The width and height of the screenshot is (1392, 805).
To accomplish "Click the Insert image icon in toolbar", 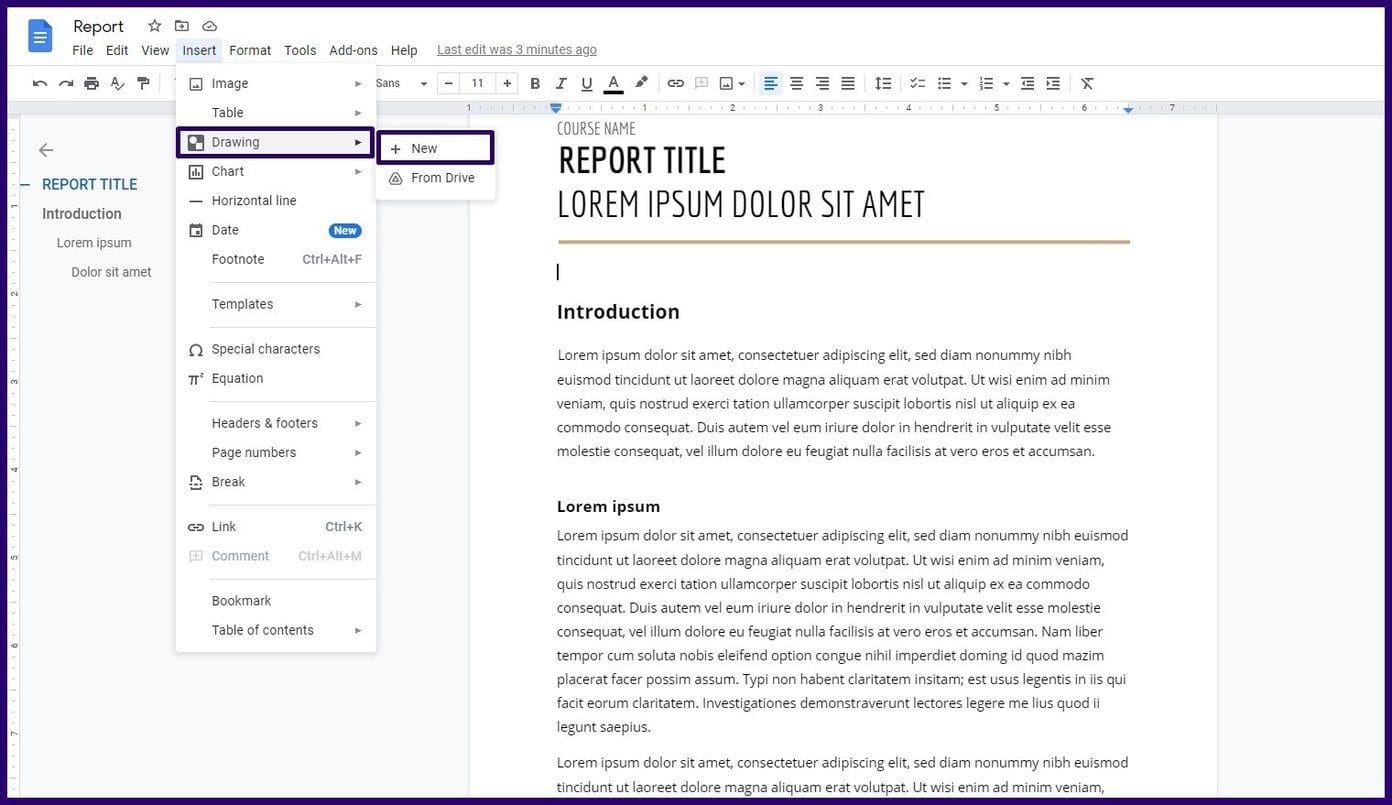I will pyautogui.click(x=726, y=83).
